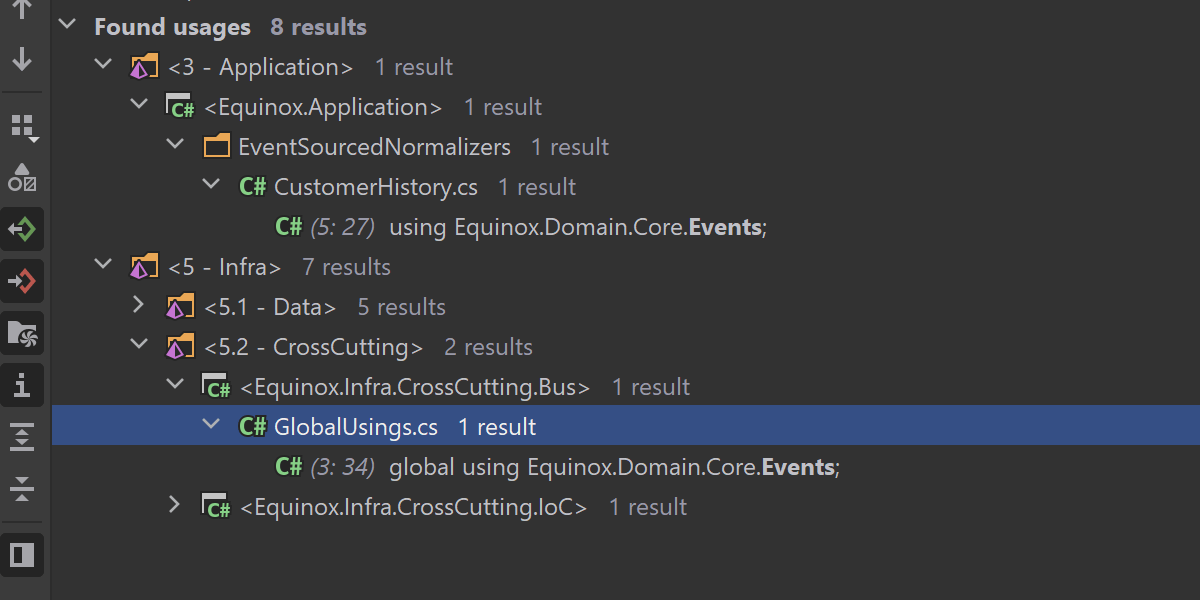Collapse the '3 - Application' folder chevron
This screenshot has width=1200, height=600.
103,66
